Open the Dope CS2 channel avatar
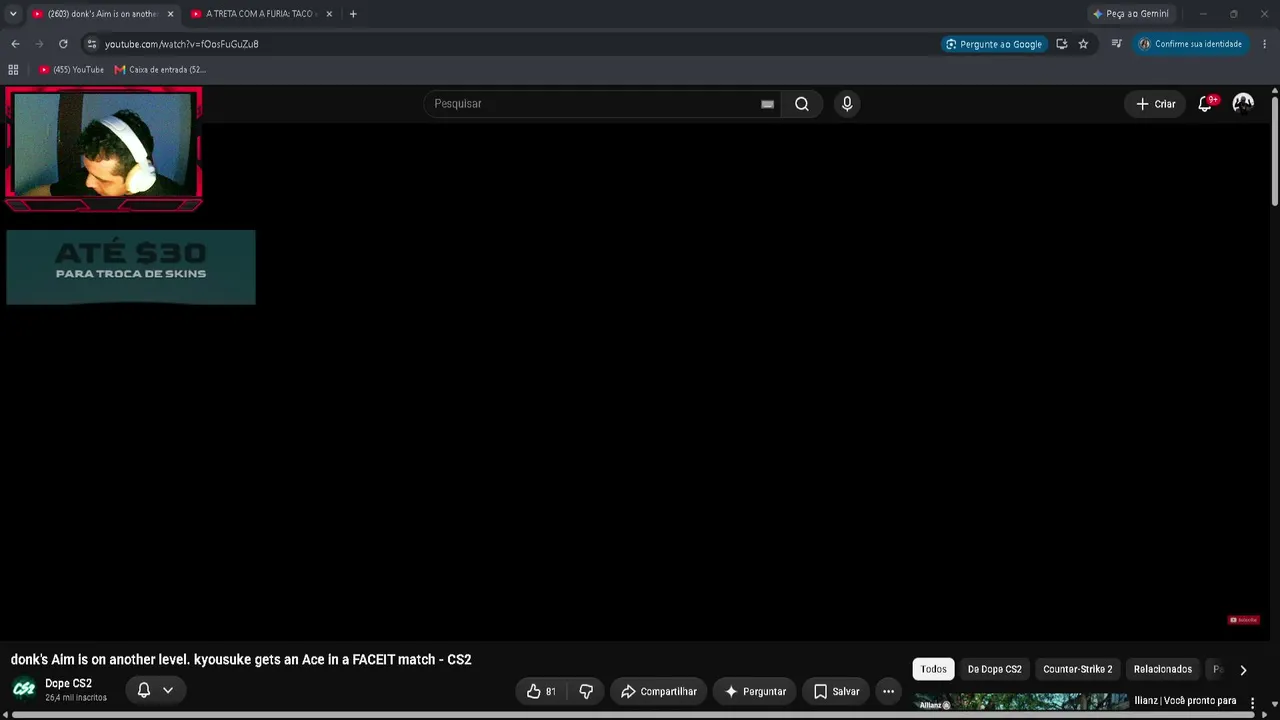Image resolution: width=1280 pixels, height=720 pixels. [24, 689]
